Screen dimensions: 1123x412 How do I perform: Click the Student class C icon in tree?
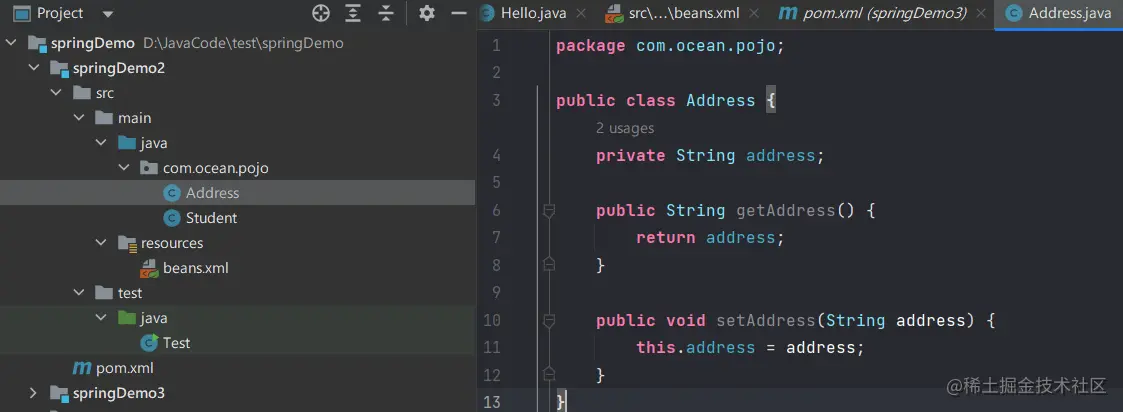coord(171,218)
